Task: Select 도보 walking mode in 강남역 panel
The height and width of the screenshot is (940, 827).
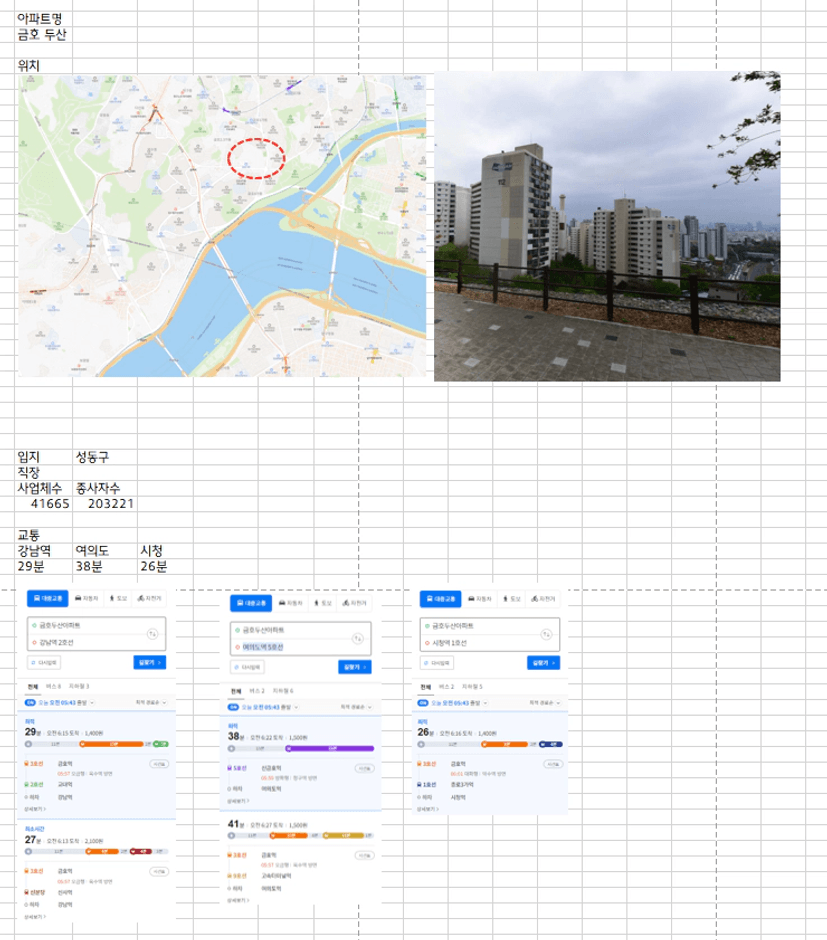Action: click(118, 598)
